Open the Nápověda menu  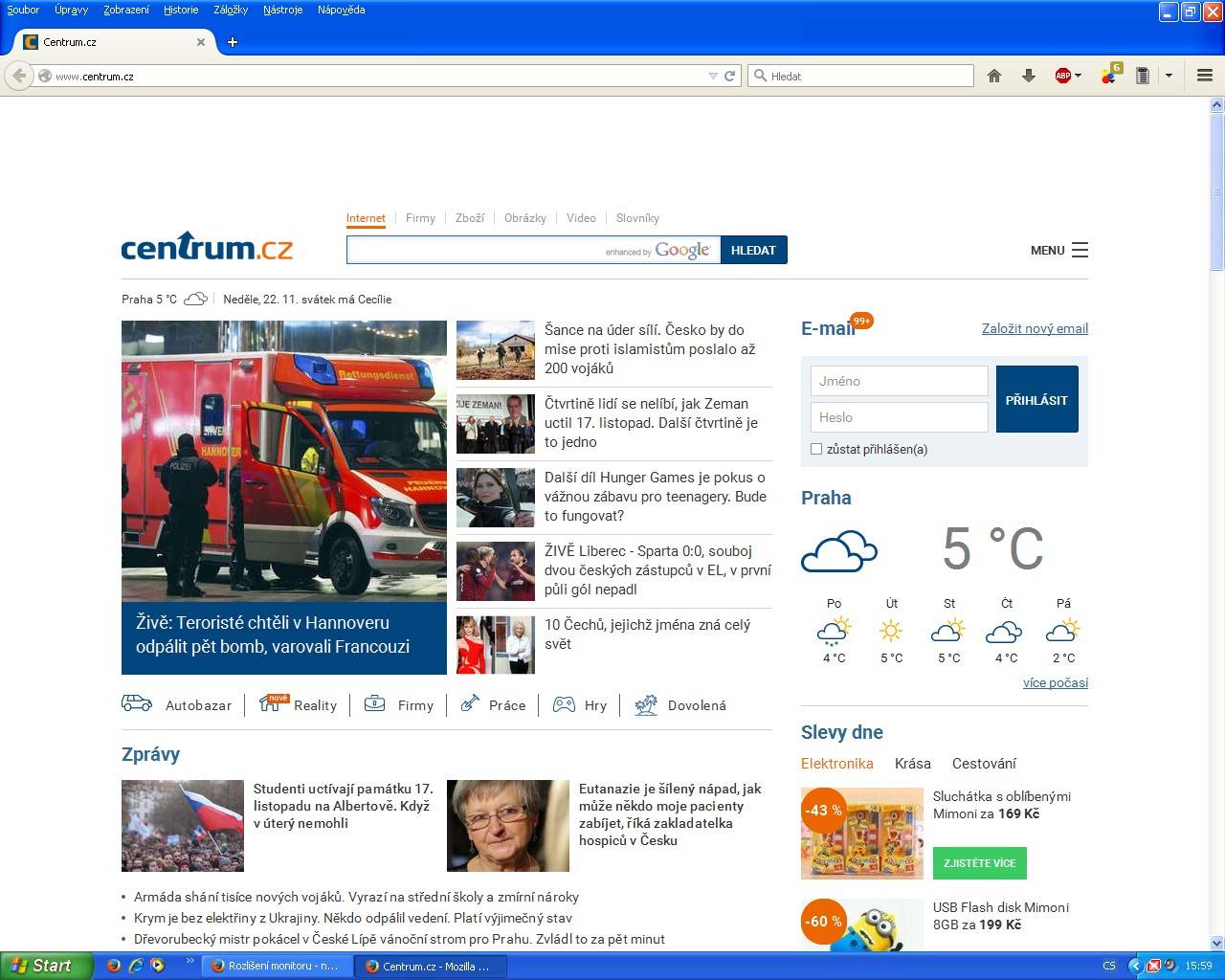(x=341, y=10)
